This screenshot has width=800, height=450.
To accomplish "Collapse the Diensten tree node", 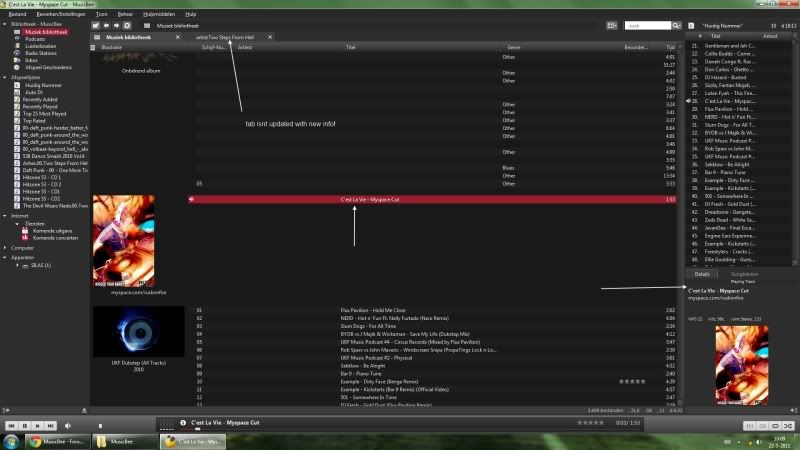I will pos(17,223).
